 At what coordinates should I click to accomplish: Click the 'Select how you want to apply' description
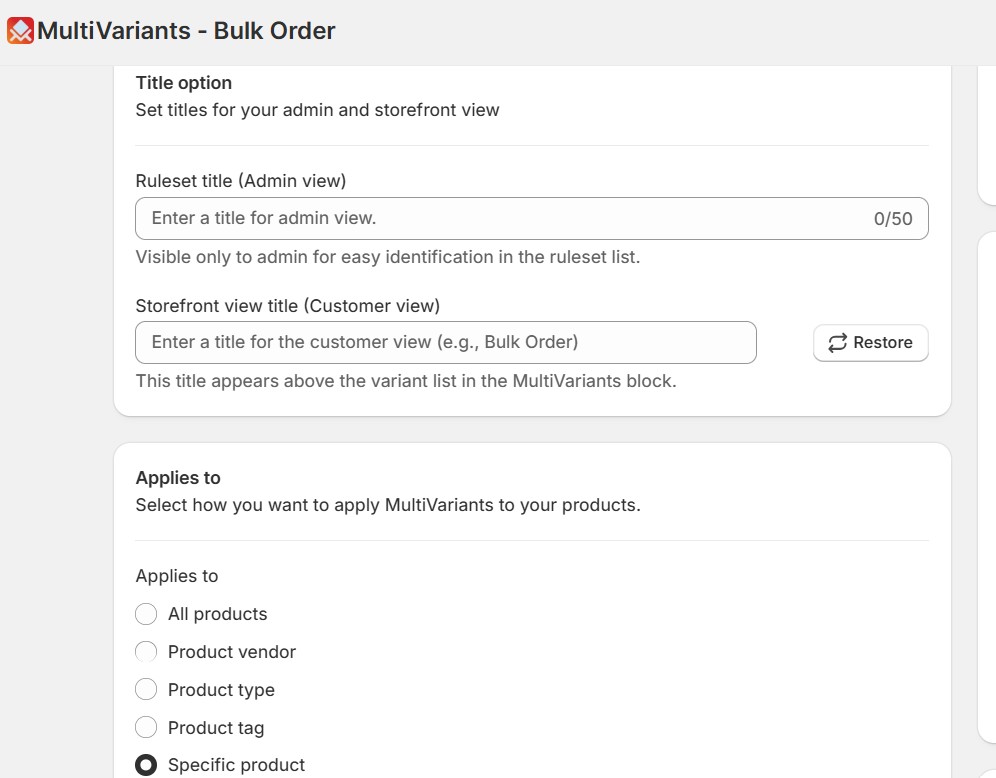[x=388, y=505]
